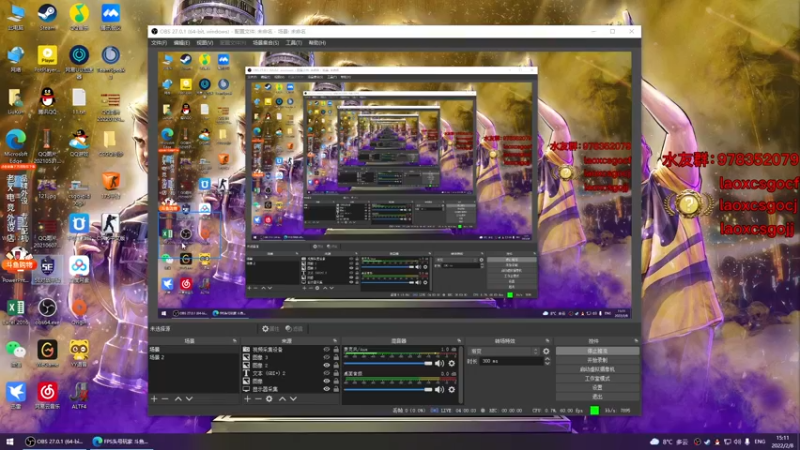Undock the transitions panel via header icon

(x=547, y=341)
